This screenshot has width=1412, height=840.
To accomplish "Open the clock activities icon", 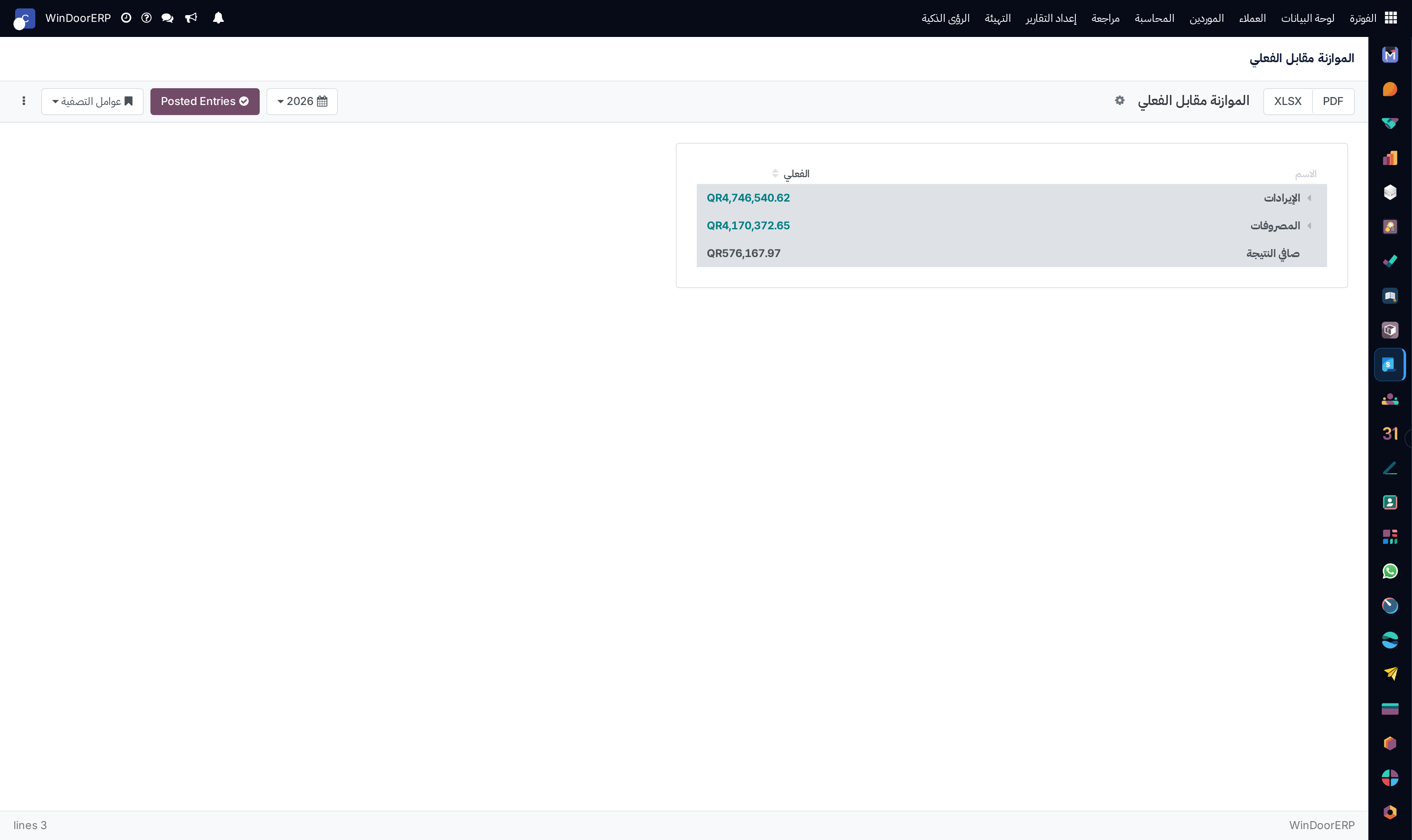I will coord(126,18).
